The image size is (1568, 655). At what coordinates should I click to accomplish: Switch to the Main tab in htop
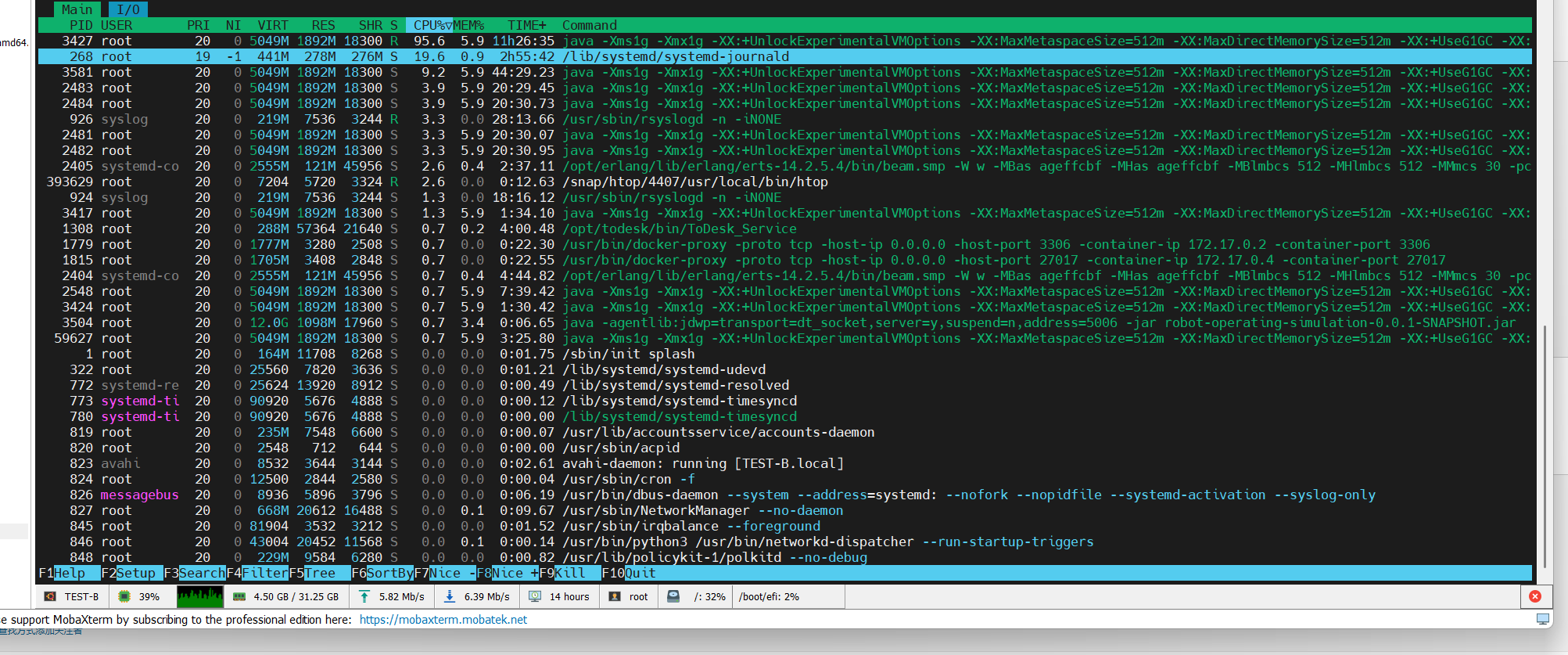point(77,9)
